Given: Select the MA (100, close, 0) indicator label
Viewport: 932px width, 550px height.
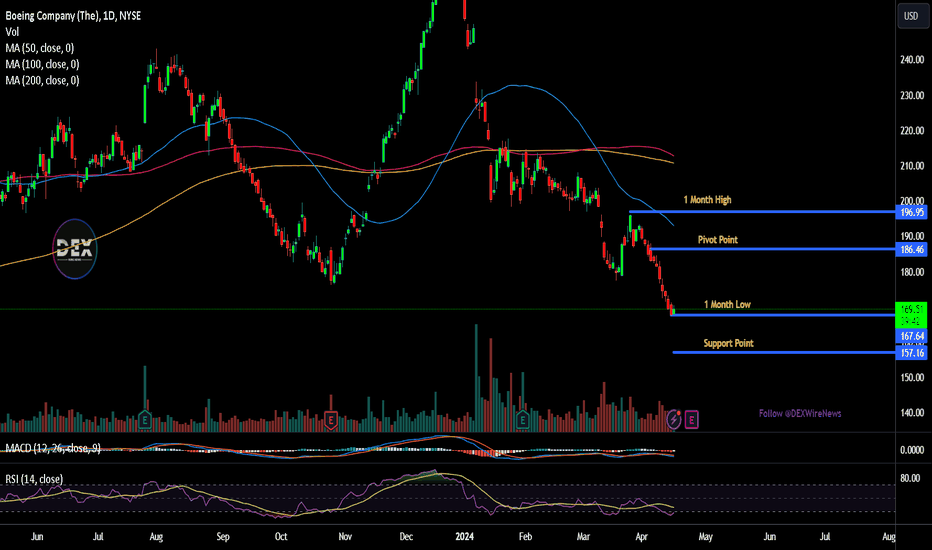Looking at the screenshot, I should 42,64.
